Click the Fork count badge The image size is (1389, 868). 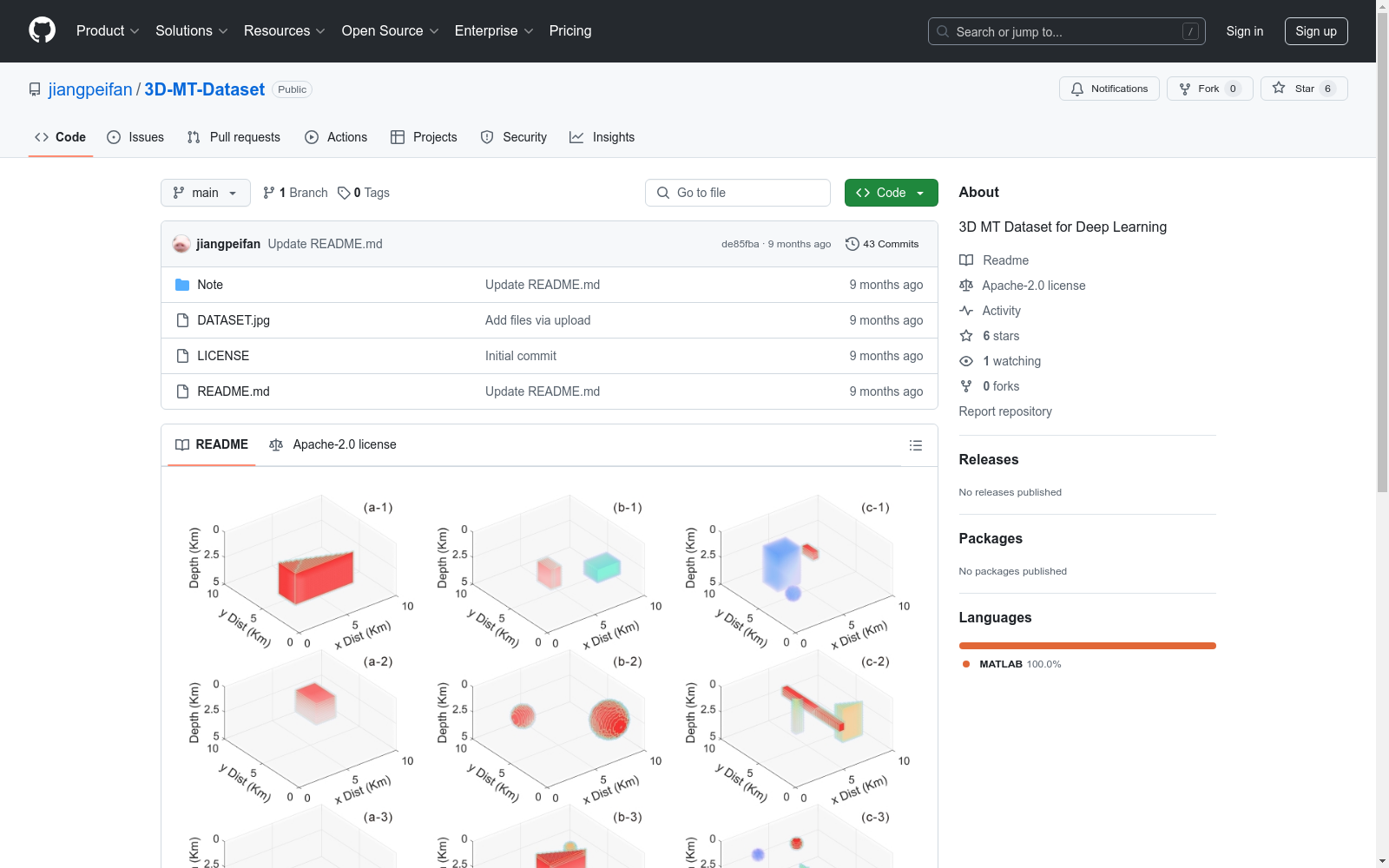[x=1233, y=89]
